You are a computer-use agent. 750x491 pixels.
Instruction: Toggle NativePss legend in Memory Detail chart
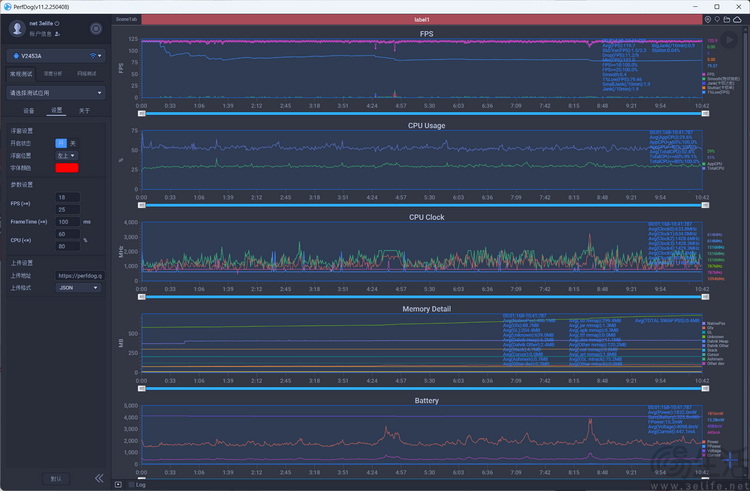pos(714,324)
